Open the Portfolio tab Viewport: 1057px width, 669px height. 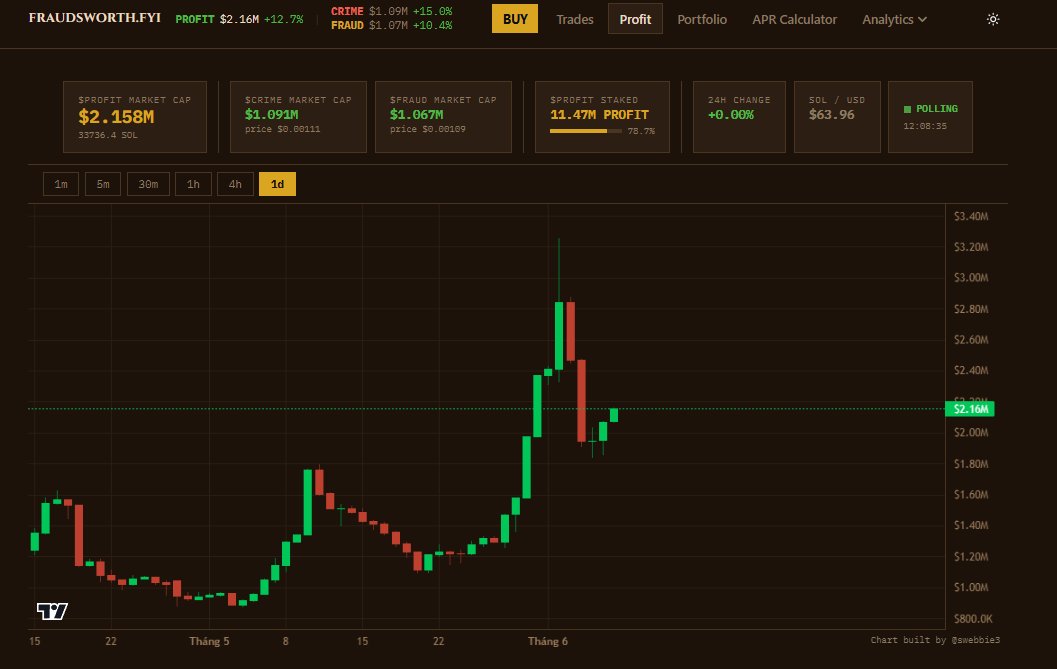(702, 20)
